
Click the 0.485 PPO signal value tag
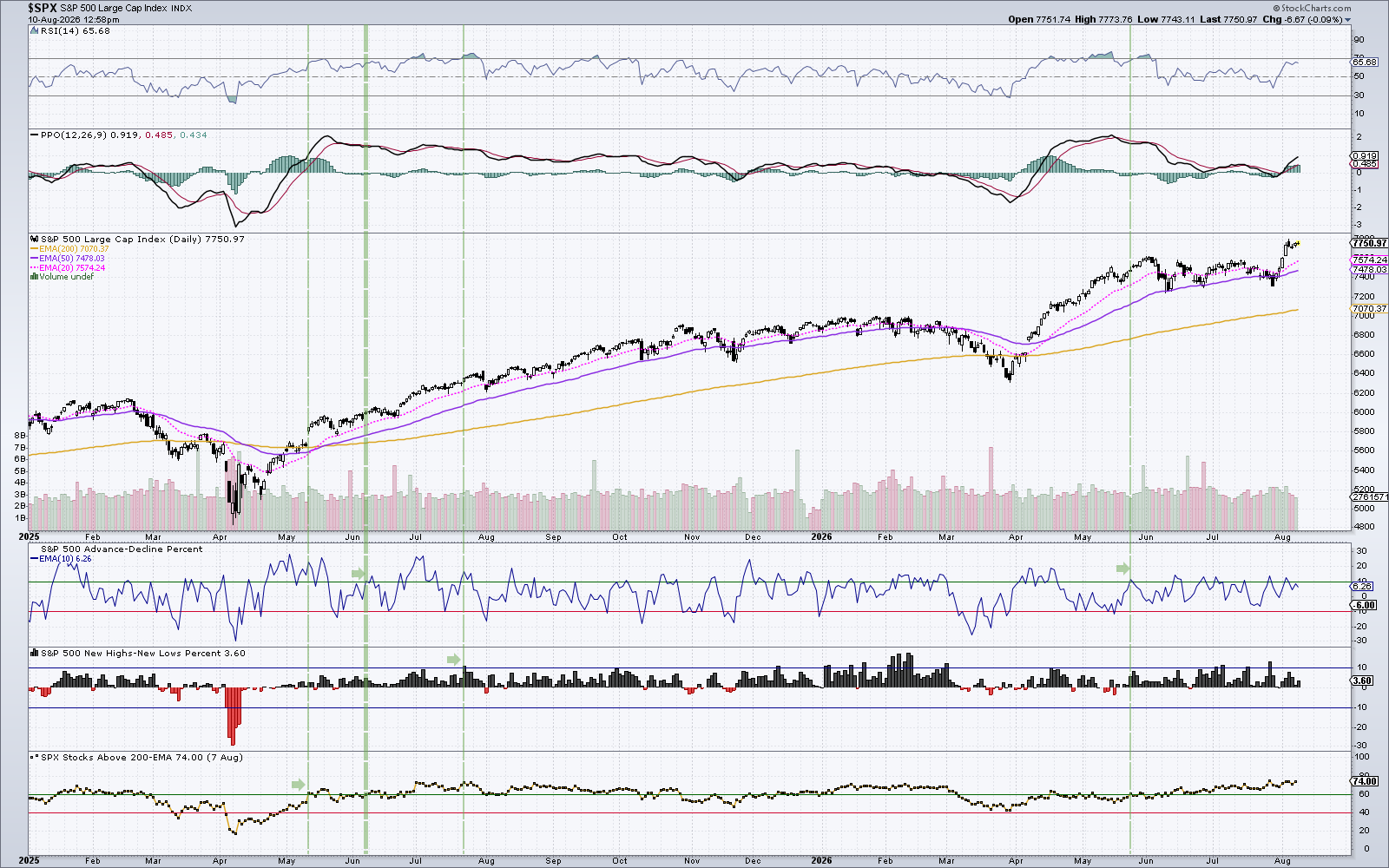pos(1365,164)
